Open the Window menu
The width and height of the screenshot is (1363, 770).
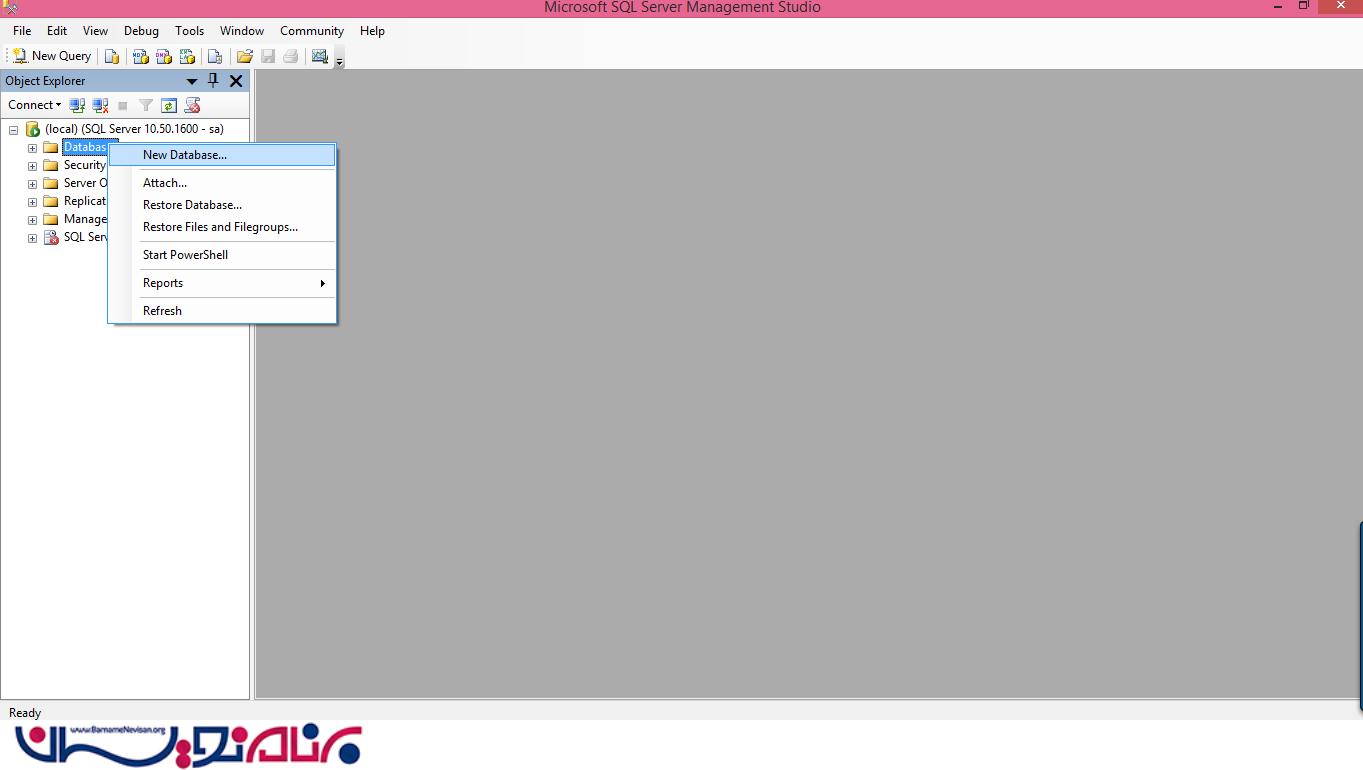pyautogui.click(x=242, y=31)
